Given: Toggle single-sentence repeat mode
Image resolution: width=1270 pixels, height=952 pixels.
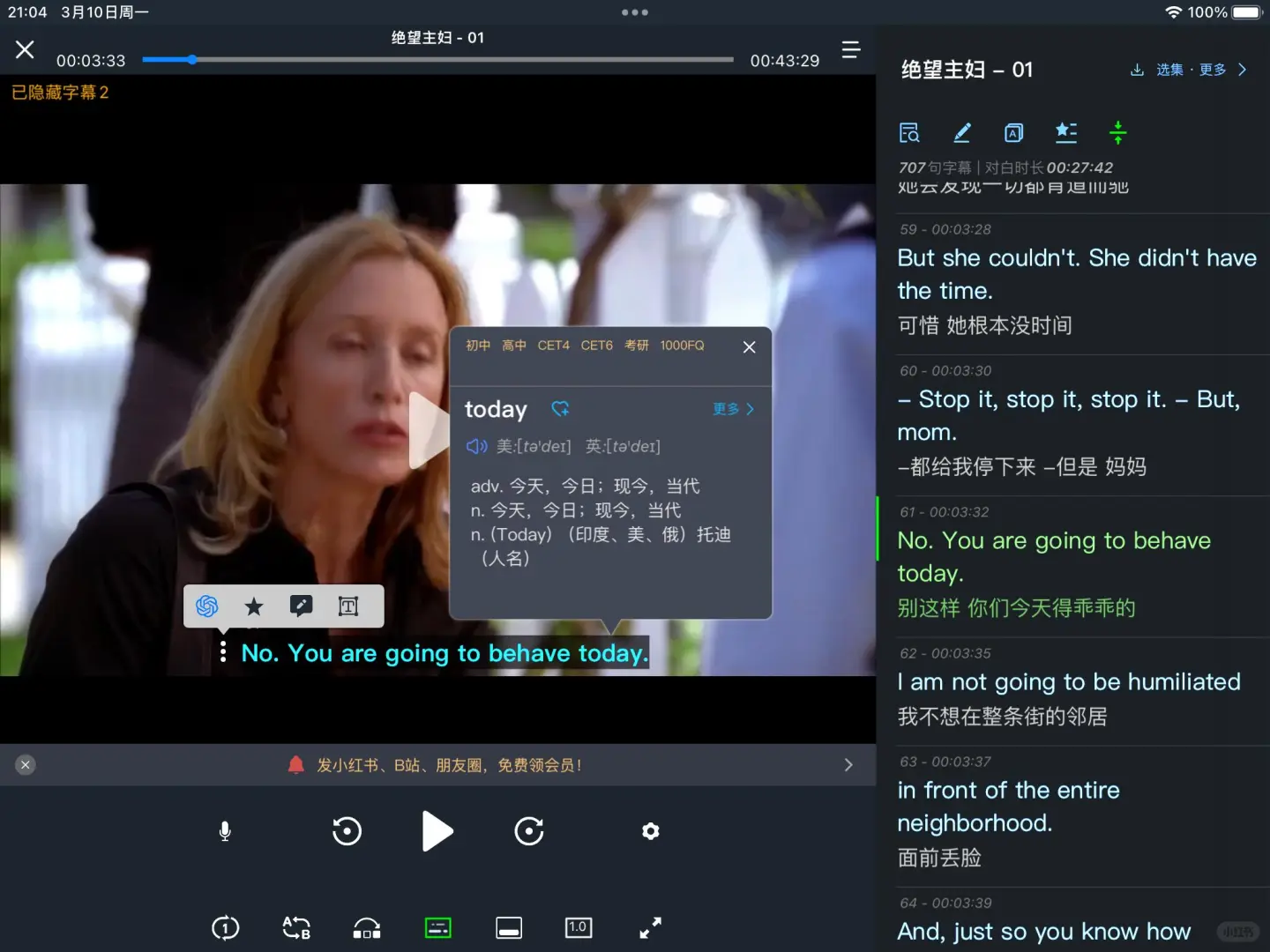Looking at the screenshot, I should click(x=225, y=927).
